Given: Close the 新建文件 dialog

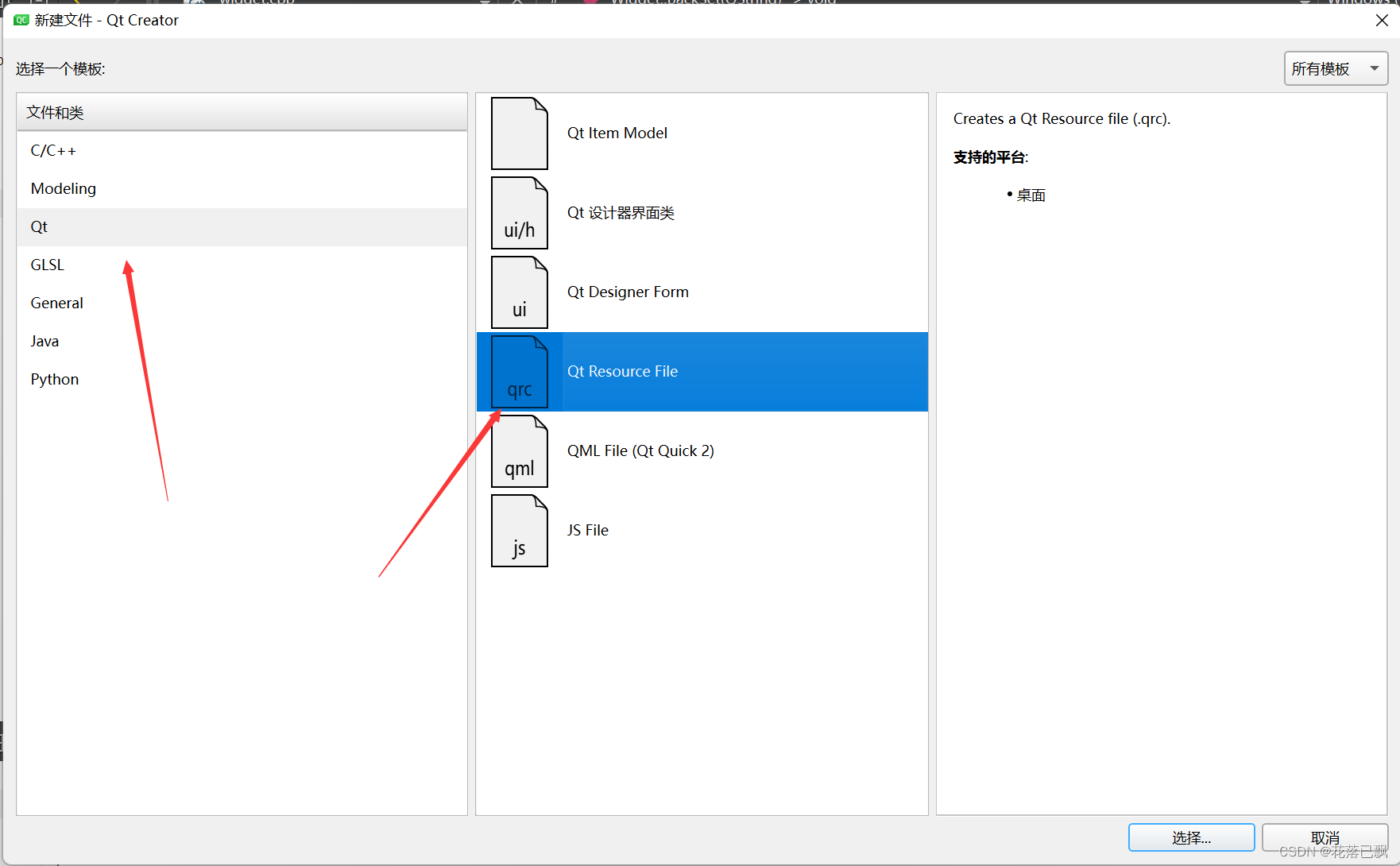Looking at the screenshot, I should pos(1382,20).
